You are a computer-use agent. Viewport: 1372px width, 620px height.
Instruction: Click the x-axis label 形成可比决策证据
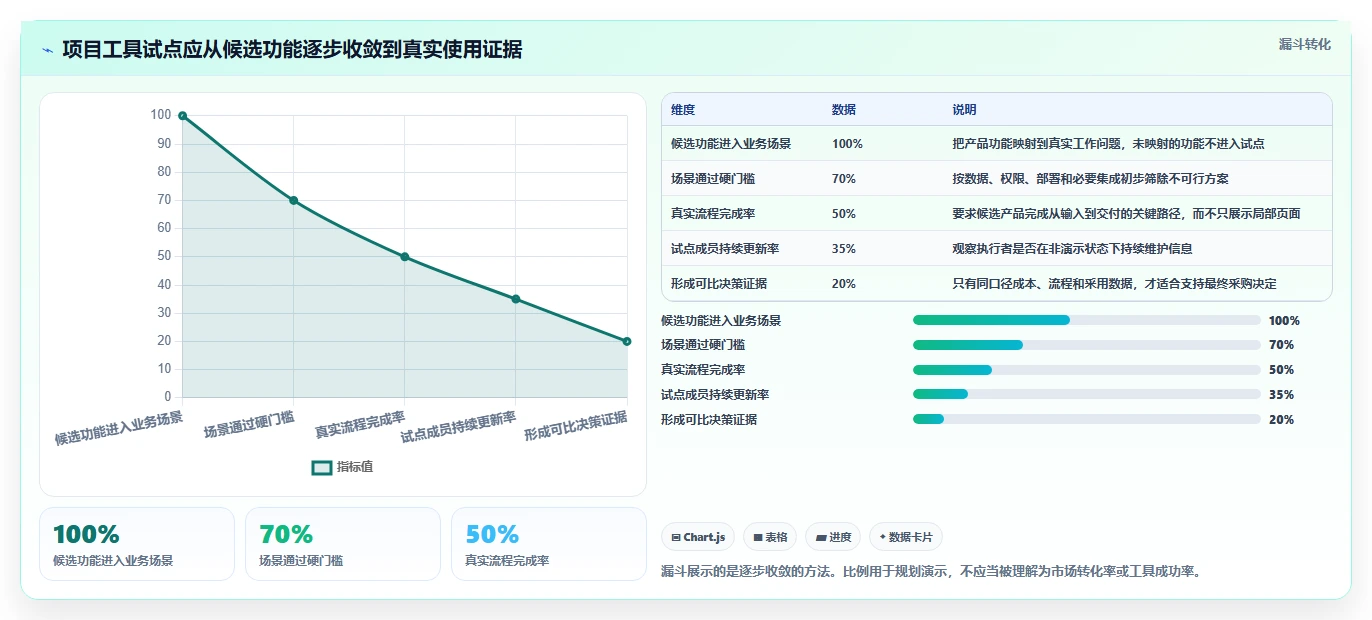click(575, 426)
